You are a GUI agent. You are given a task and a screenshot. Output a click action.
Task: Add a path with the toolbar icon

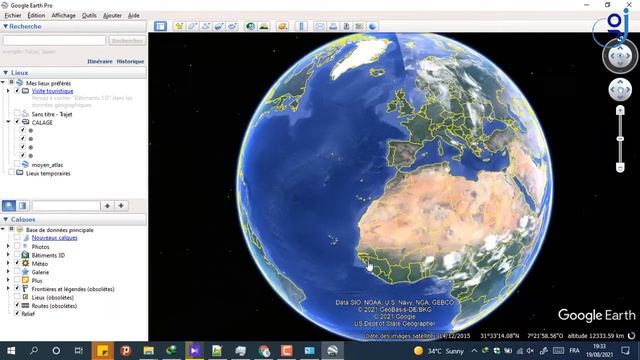(x=205, y=26)
